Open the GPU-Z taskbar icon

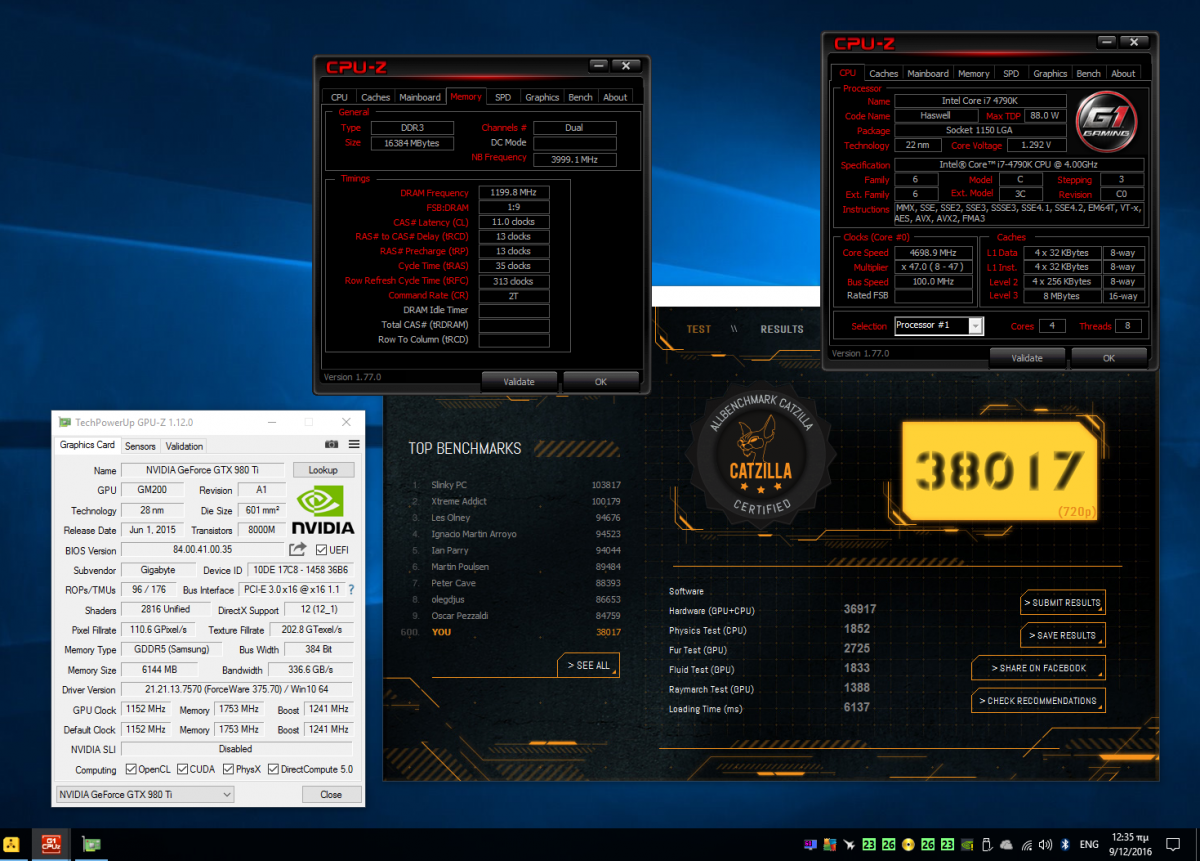point(91,845)
